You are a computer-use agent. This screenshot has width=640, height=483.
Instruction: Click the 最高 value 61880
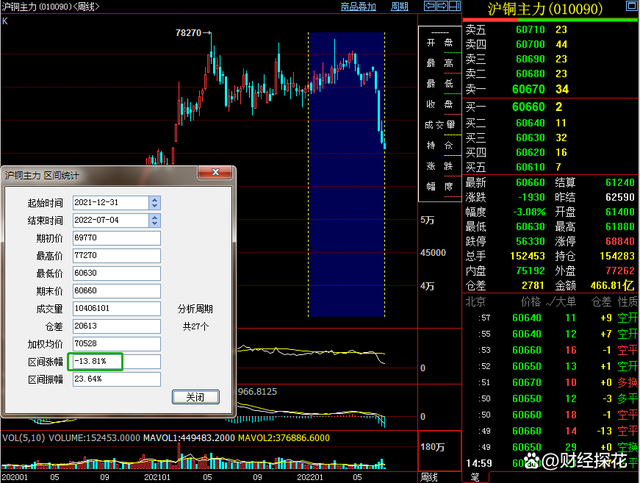click(x=620, y=227)
